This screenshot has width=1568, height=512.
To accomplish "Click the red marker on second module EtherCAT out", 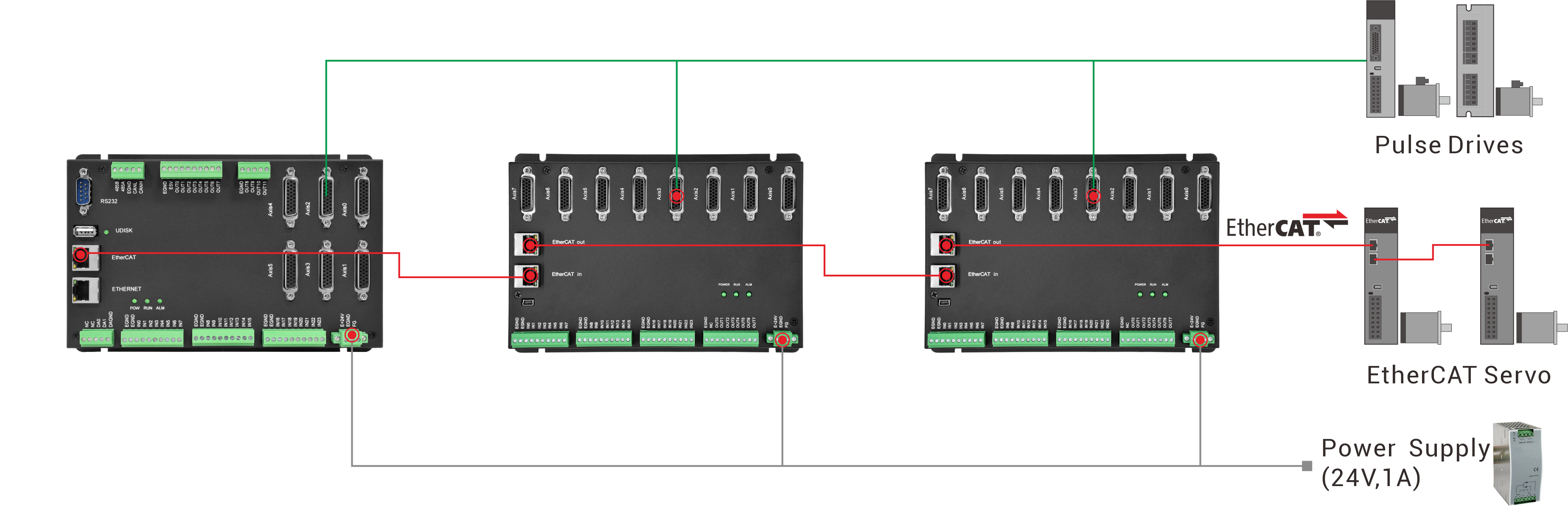I will (x=946, y=245).
